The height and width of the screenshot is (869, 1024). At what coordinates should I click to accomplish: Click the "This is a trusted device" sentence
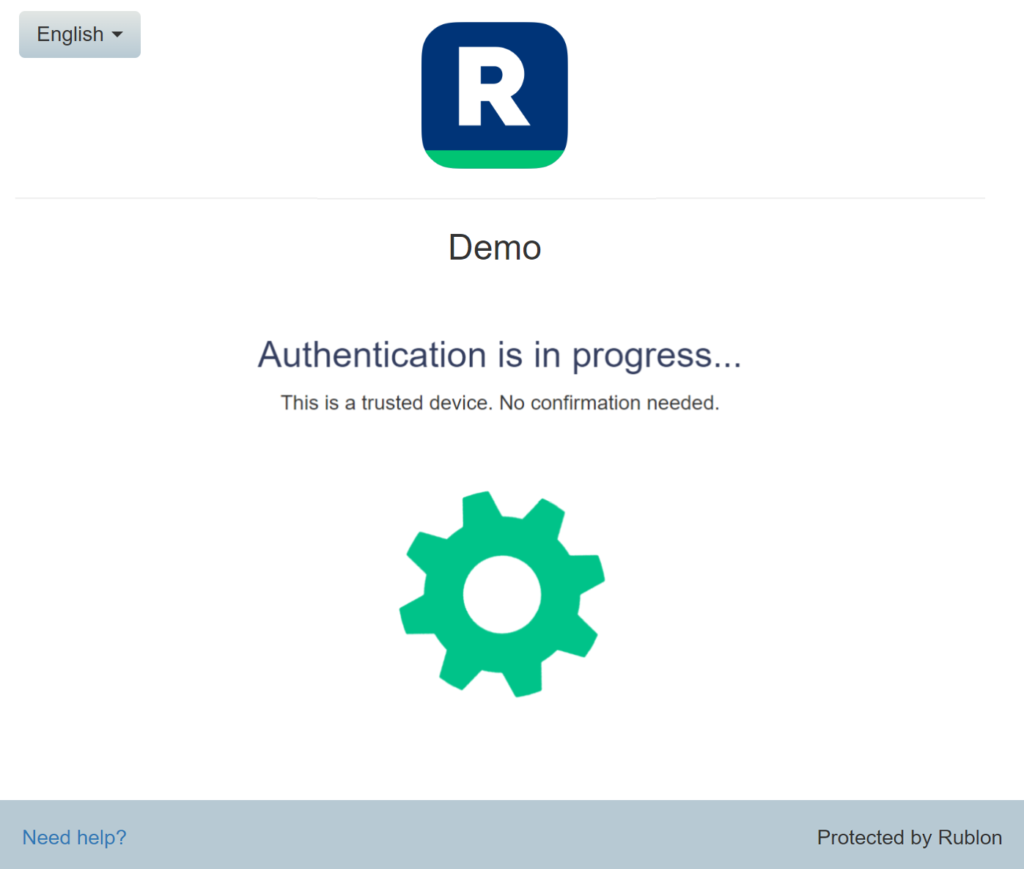point(386,404)
